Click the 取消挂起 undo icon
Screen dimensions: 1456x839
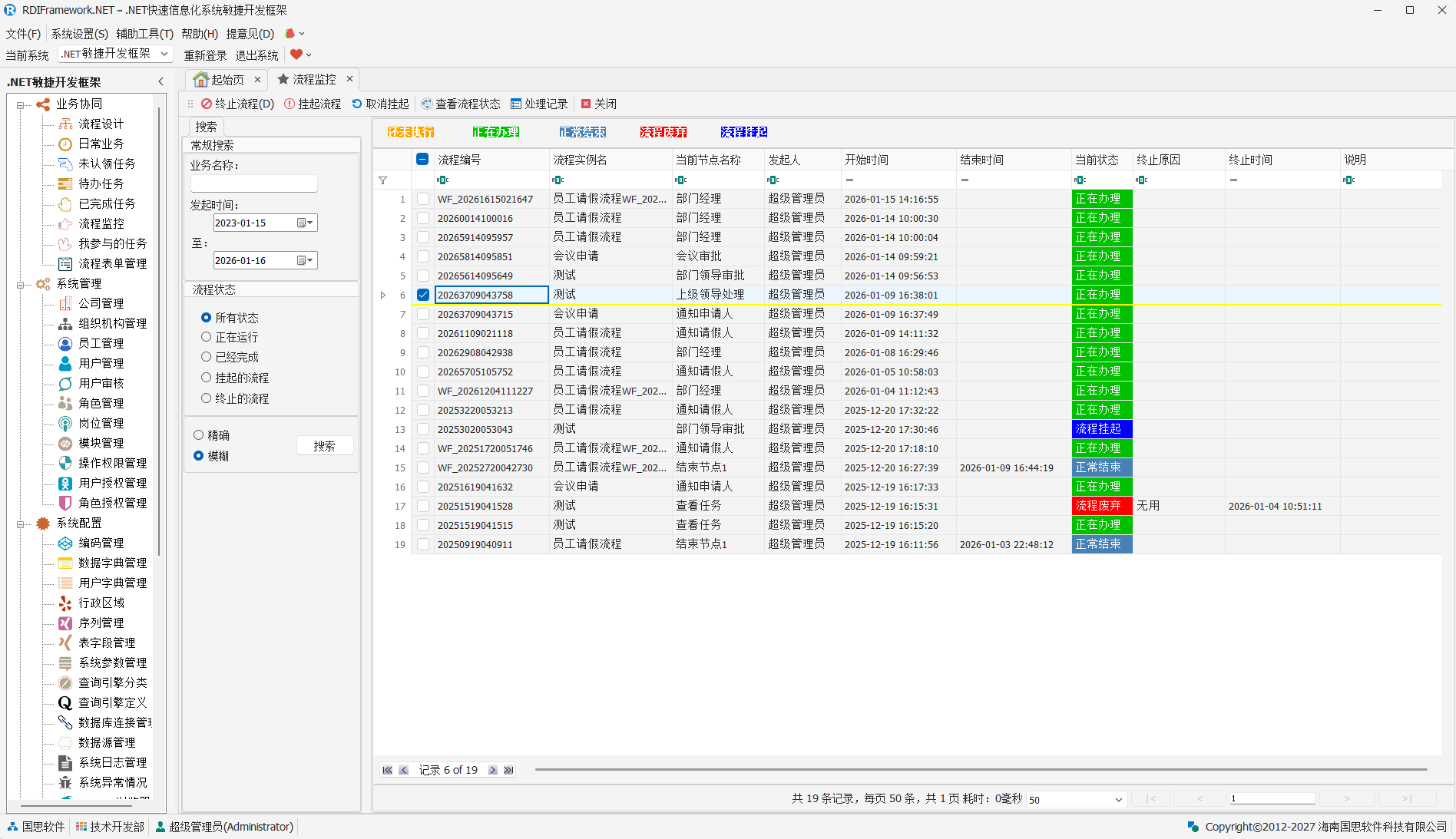(357, 104)
